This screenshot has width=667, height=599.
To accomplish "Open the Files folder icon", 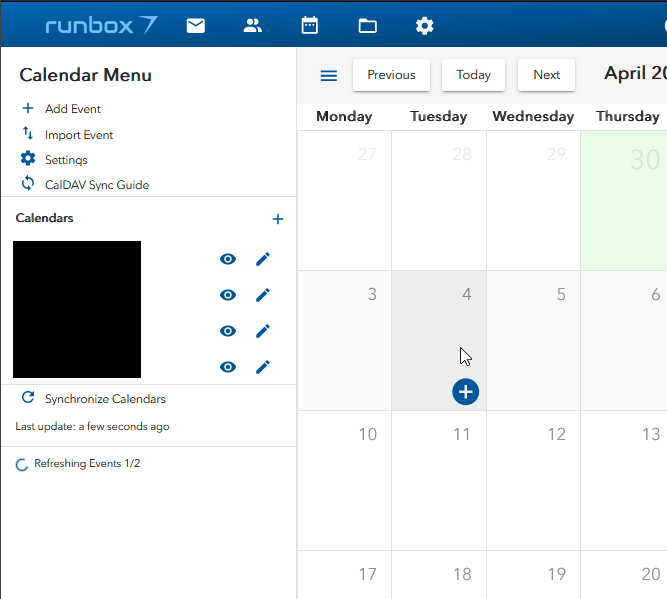I will [367, 26].
